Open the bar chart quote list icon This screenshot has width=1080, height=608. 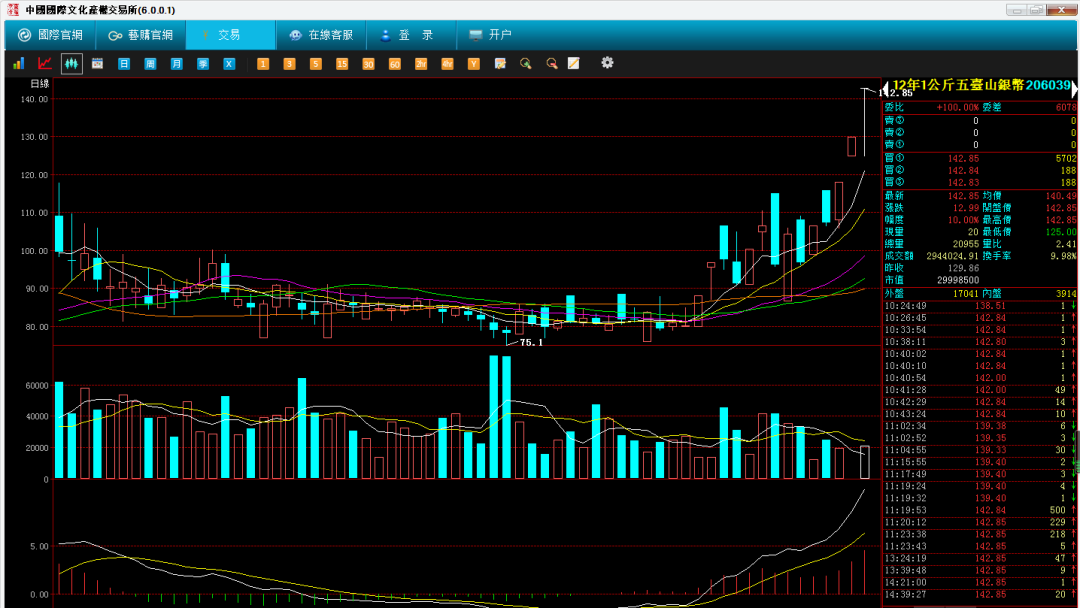point(19,63)
